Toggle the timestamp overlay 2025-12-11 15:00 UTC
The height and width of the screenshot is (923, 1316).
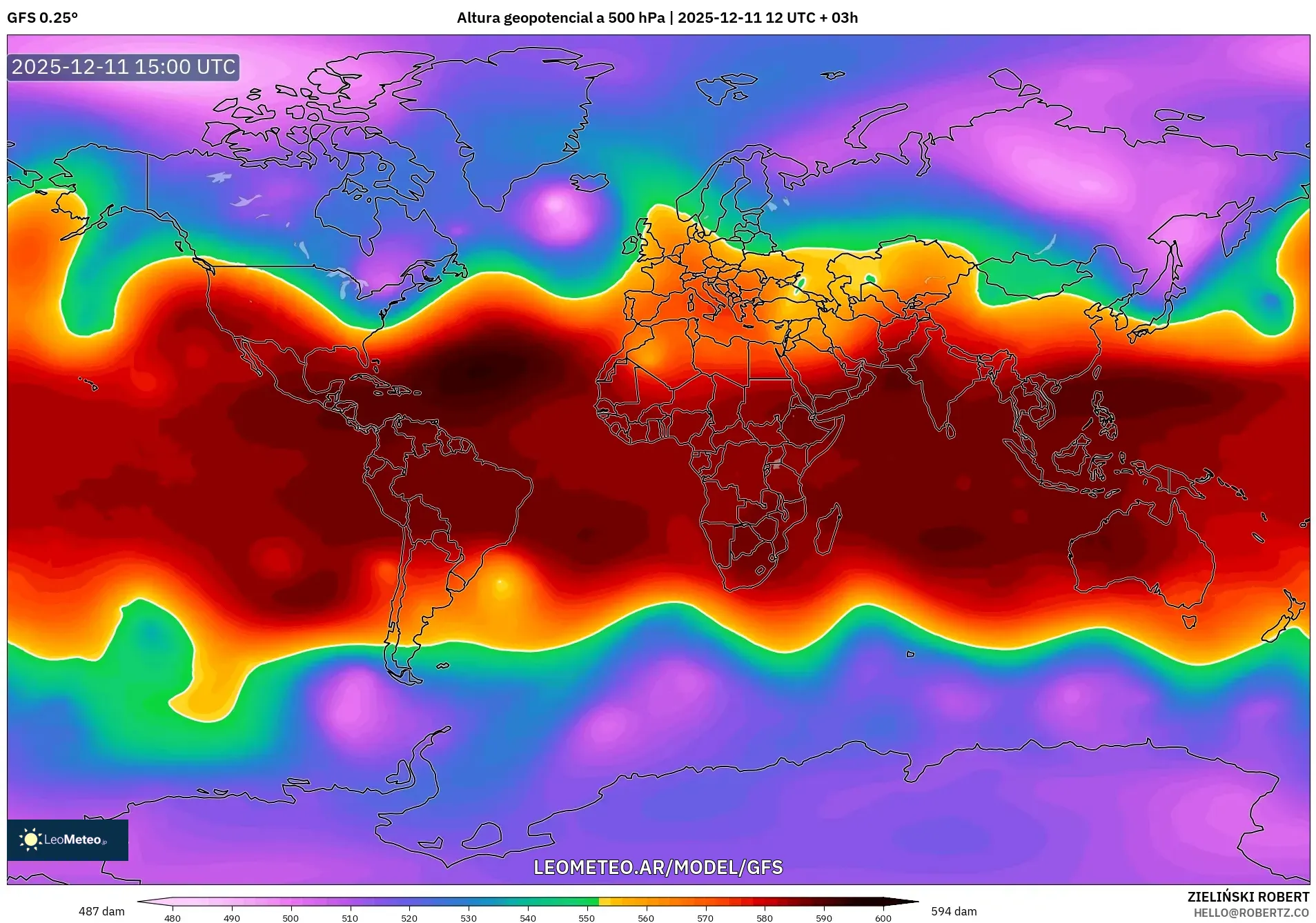click(x=122, y=68)
